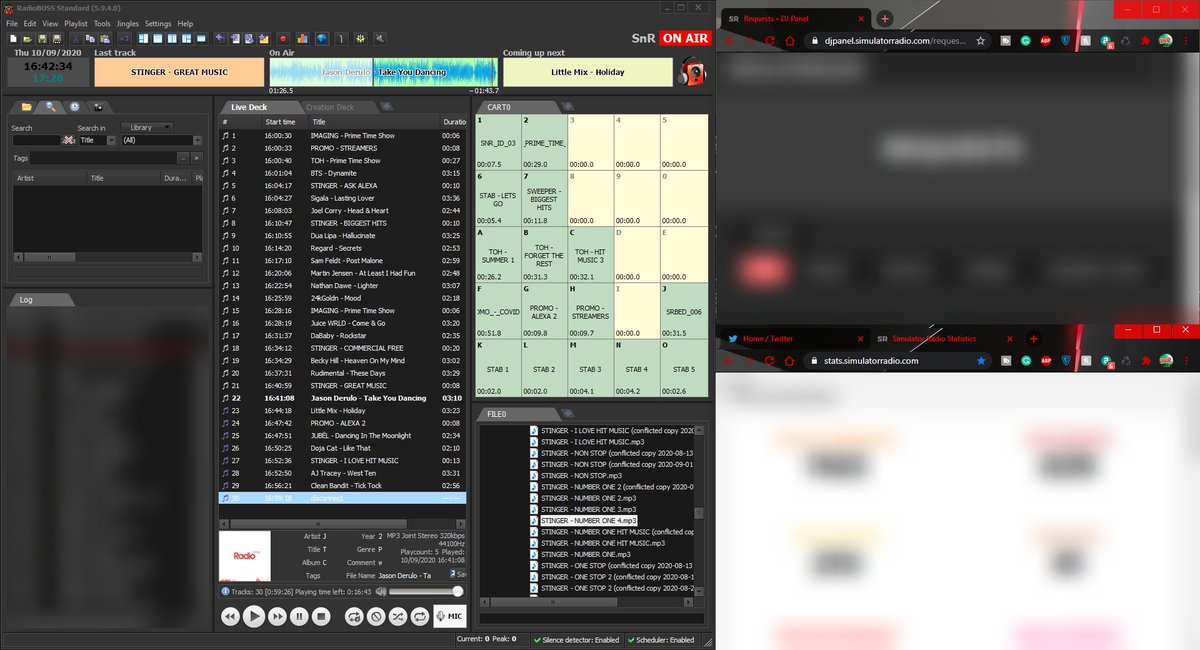Select playlist row Dua Lipa - Hallucinate

(x=343, y=235)
